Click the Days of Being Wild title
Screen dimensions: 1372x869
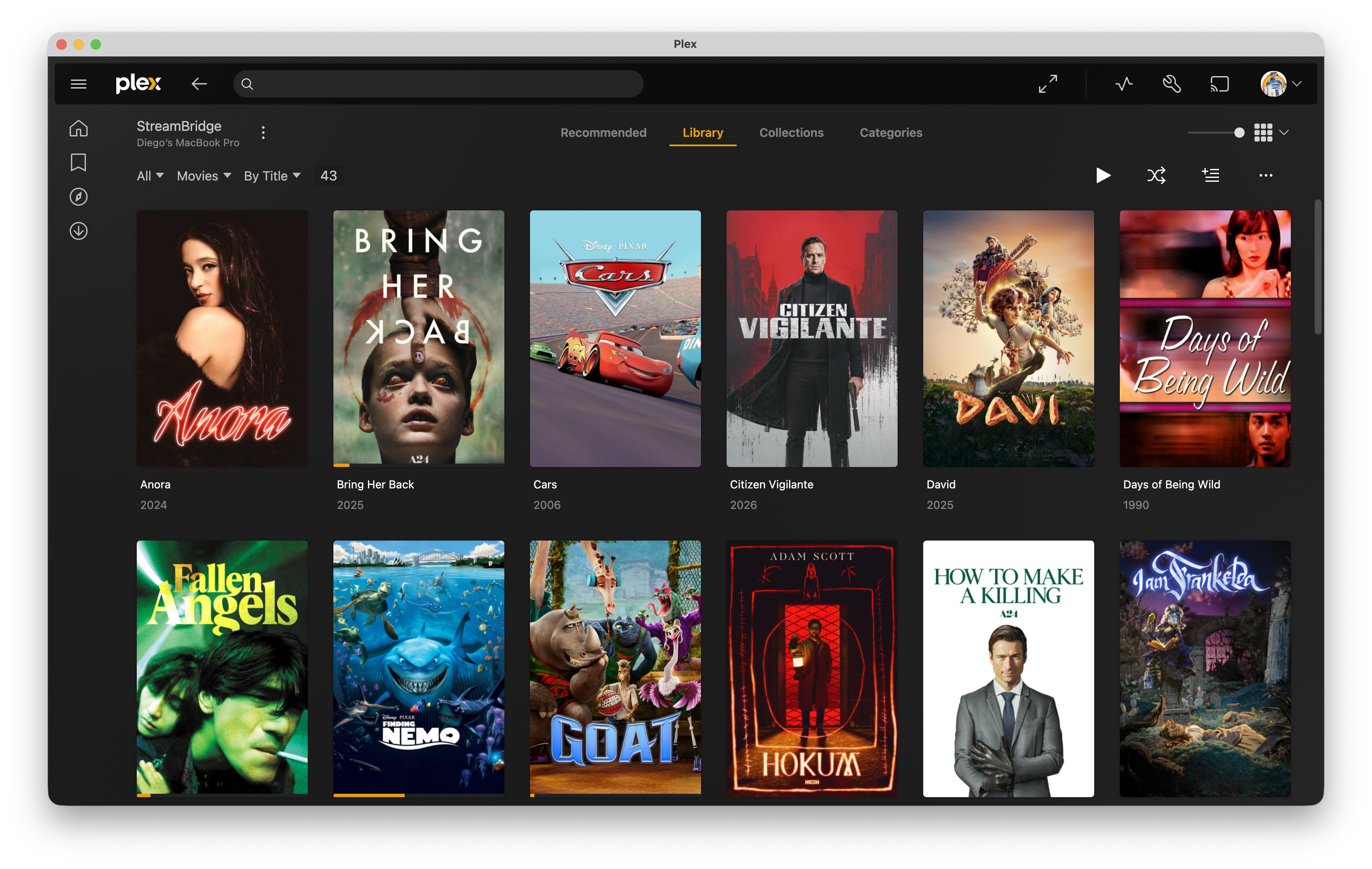(x=1172, y=485)
